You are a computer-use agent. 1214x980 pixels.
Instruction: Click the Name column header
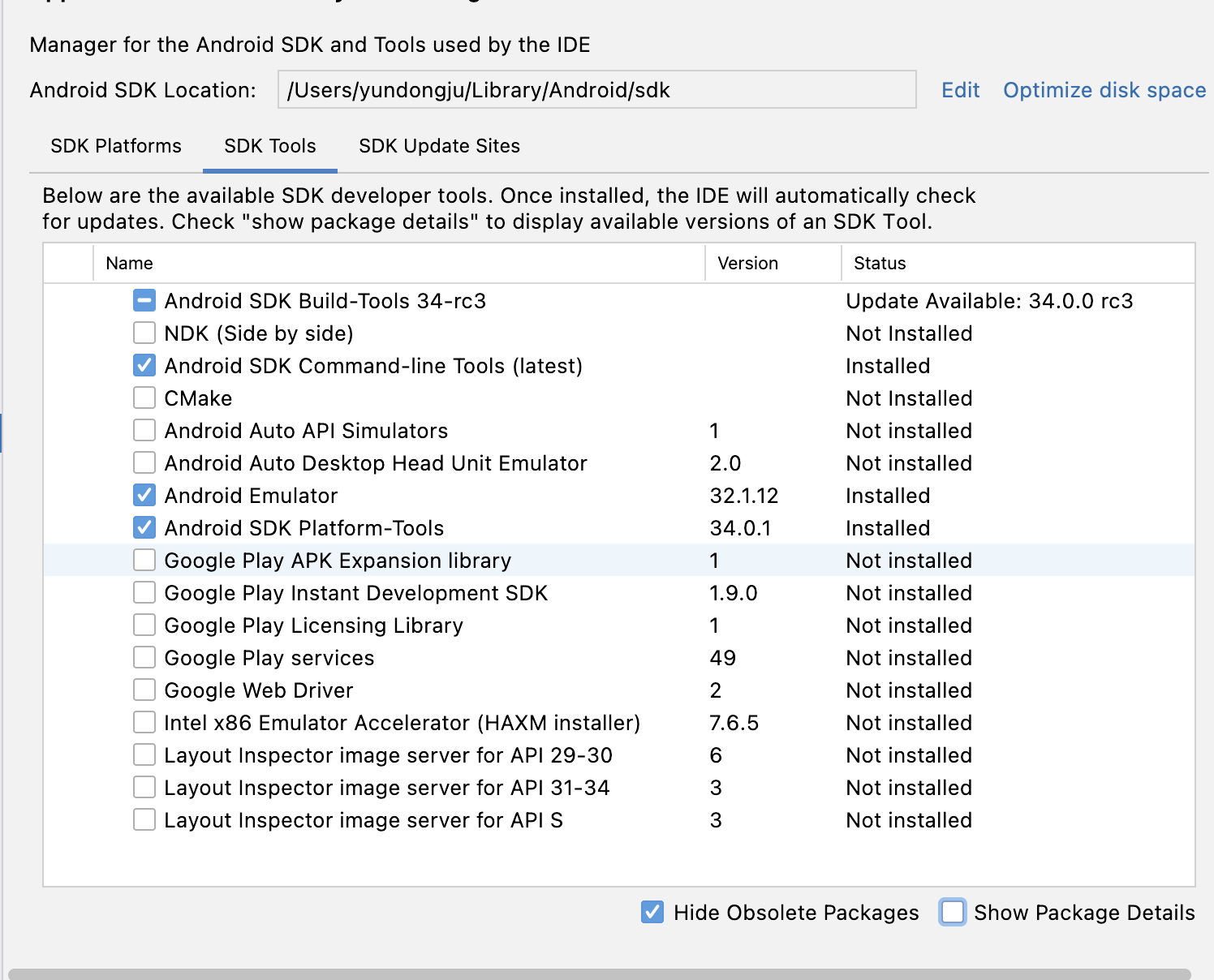(130, 264)
